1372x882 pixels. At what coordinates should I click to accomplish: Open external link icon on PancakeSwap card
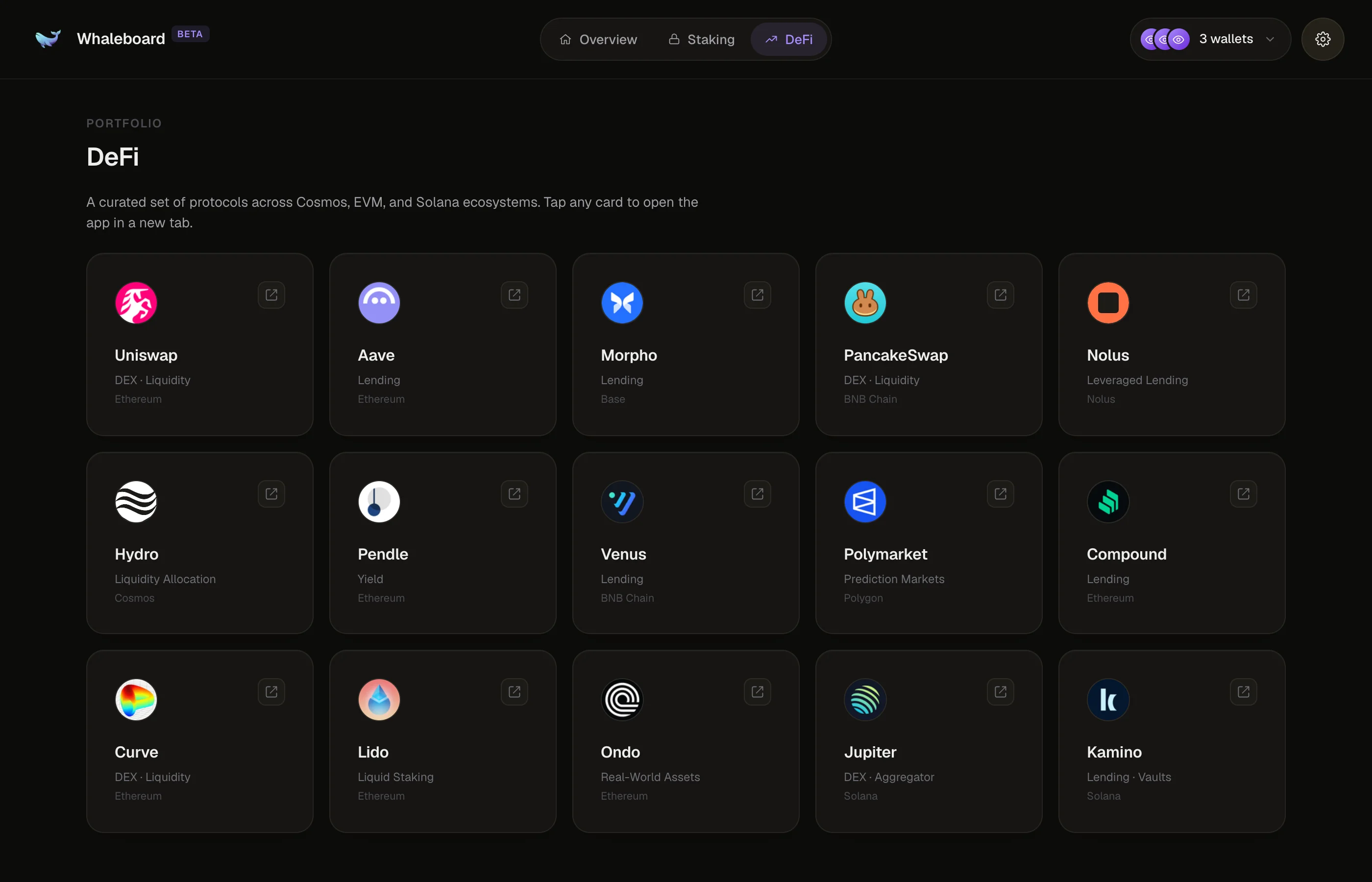(1001, 295)
